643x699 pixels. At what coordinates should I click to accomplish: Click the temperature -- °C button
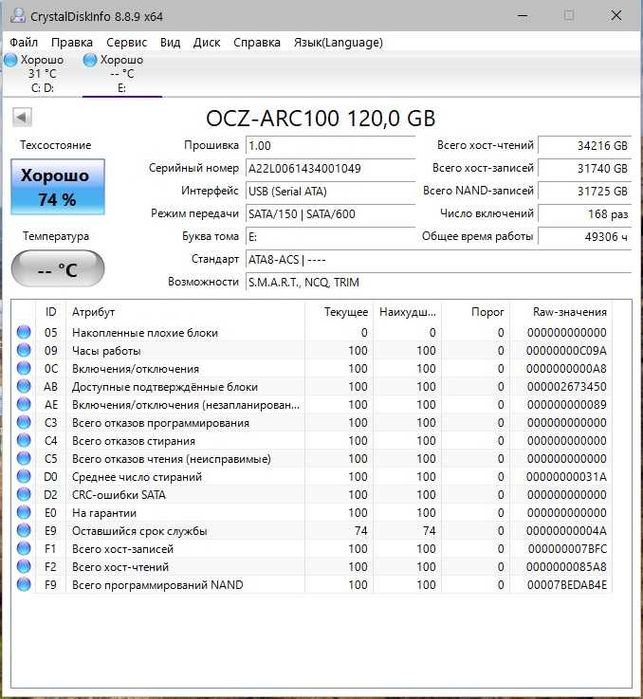click(58, 269)
